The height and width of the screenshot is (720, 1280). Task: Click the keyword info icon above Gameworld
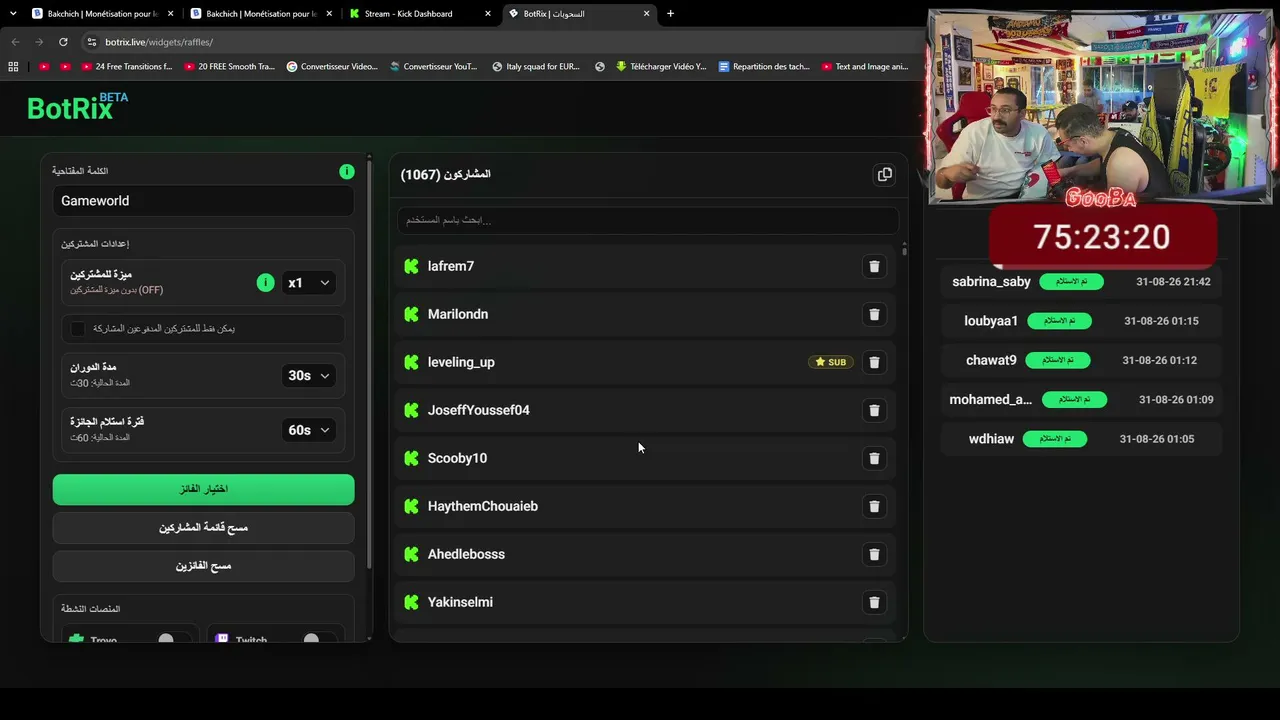pos(347,172)
